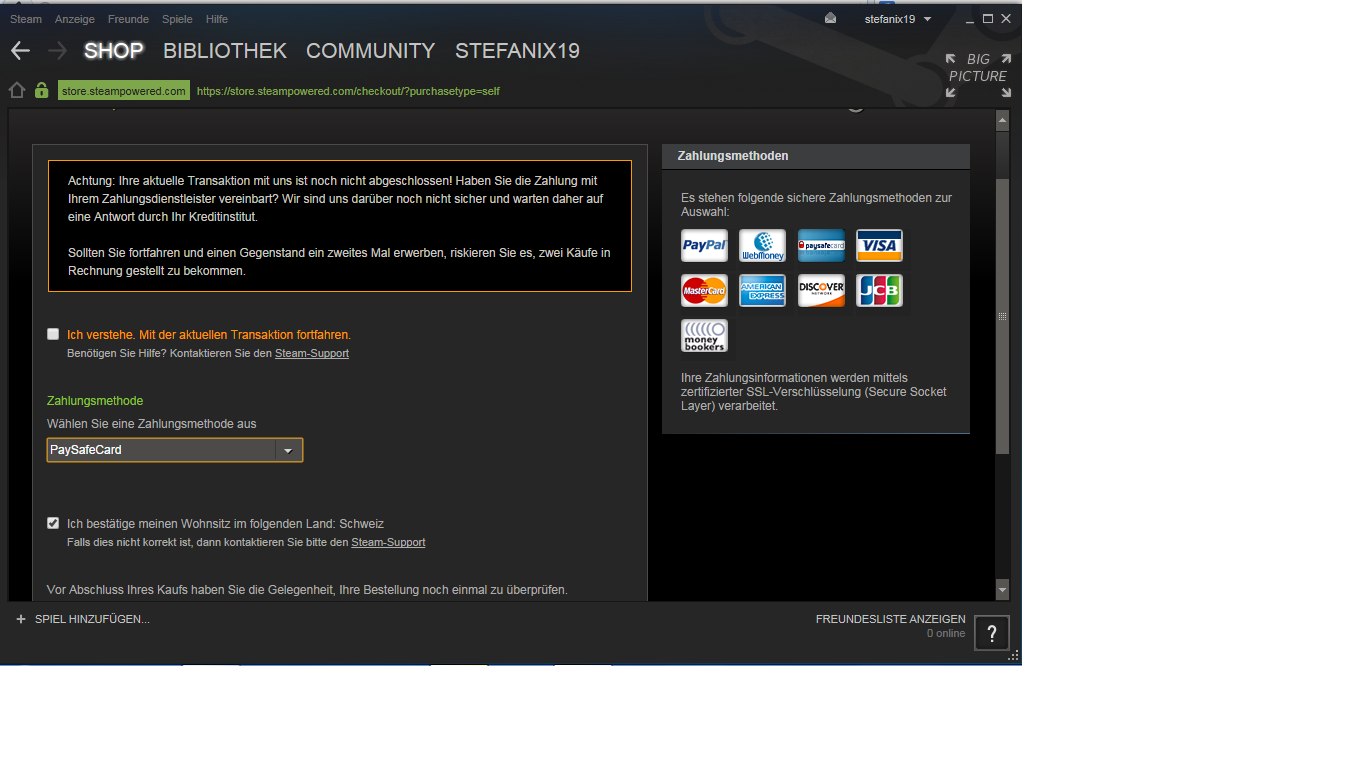Click the VISA payment logo

[879, 245]
